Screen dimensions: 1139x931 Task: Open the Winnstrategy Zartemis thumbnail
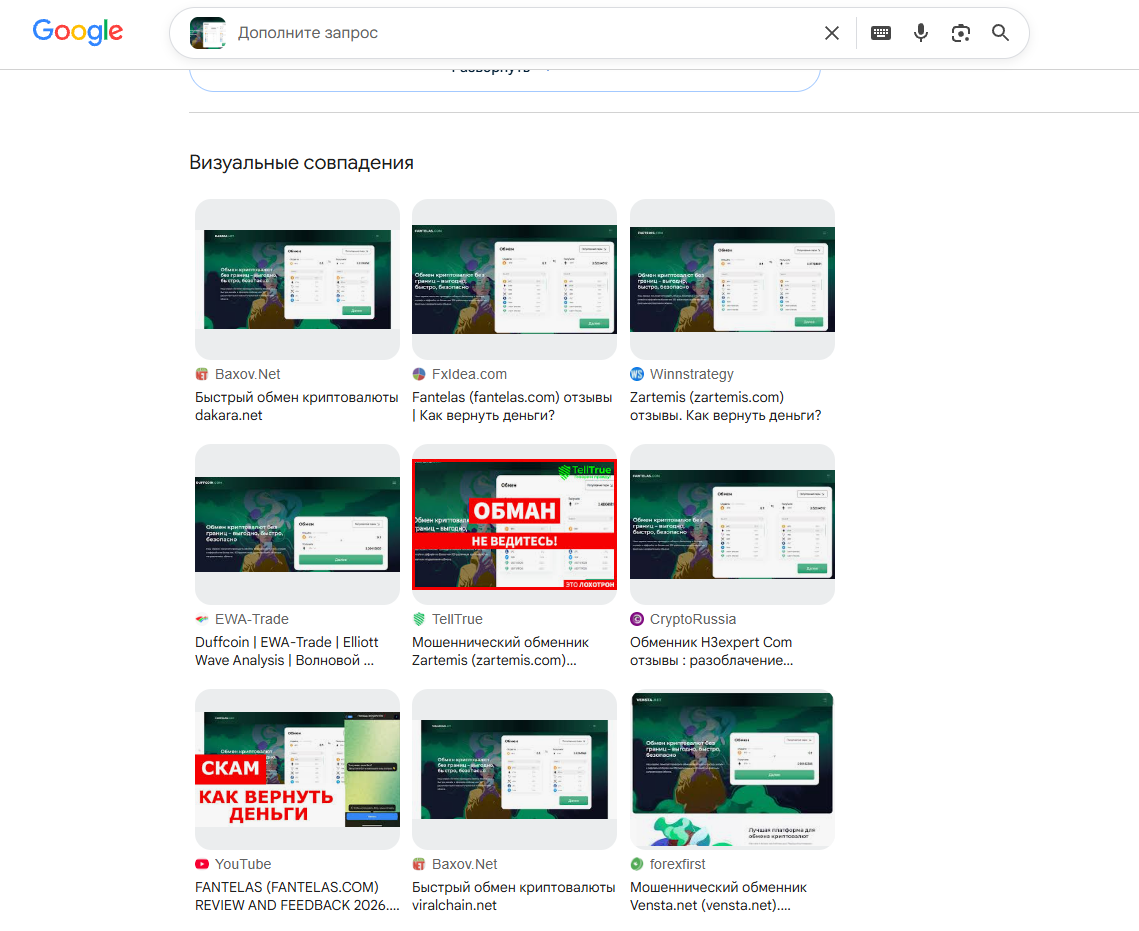[732, 279]
